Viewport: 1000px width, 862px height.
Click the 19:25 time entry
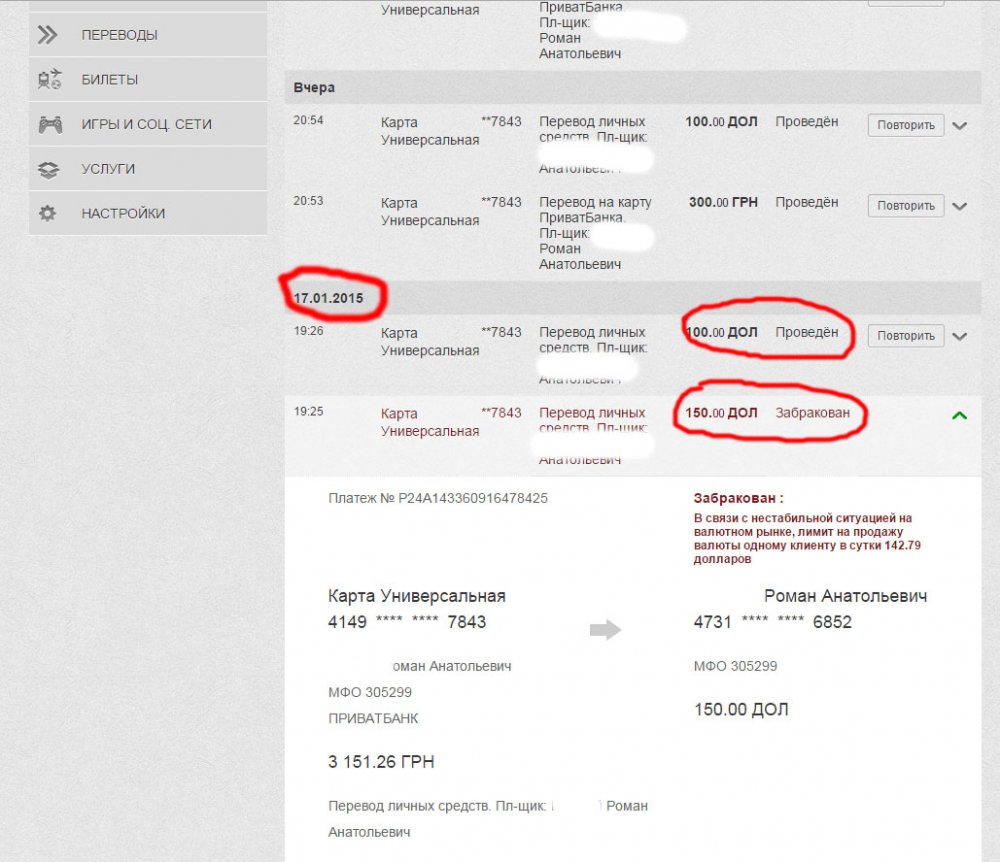pos(308,411)
